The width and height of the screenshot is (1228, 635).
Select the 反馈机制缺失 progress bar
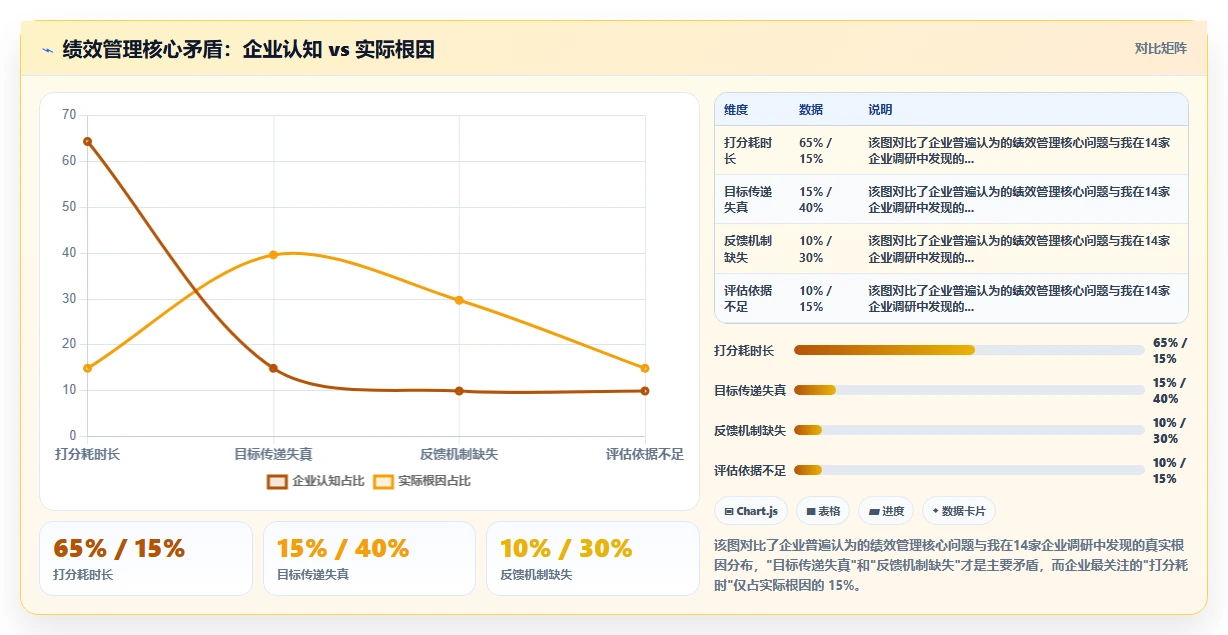[x=969, y=430]
